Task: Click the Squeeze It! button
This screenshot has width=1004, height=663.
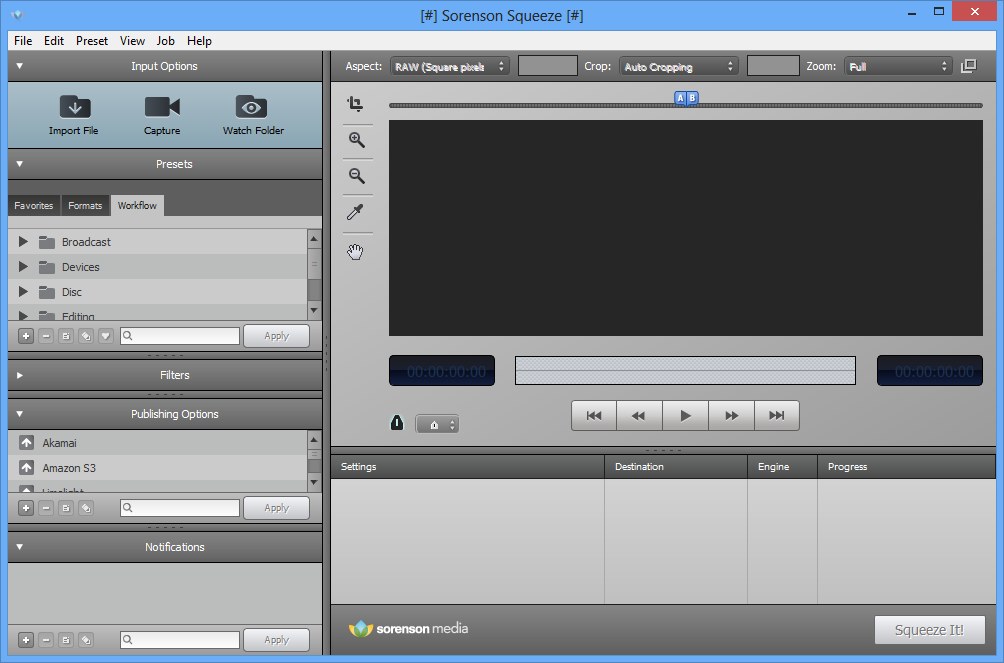Action: 929,630
